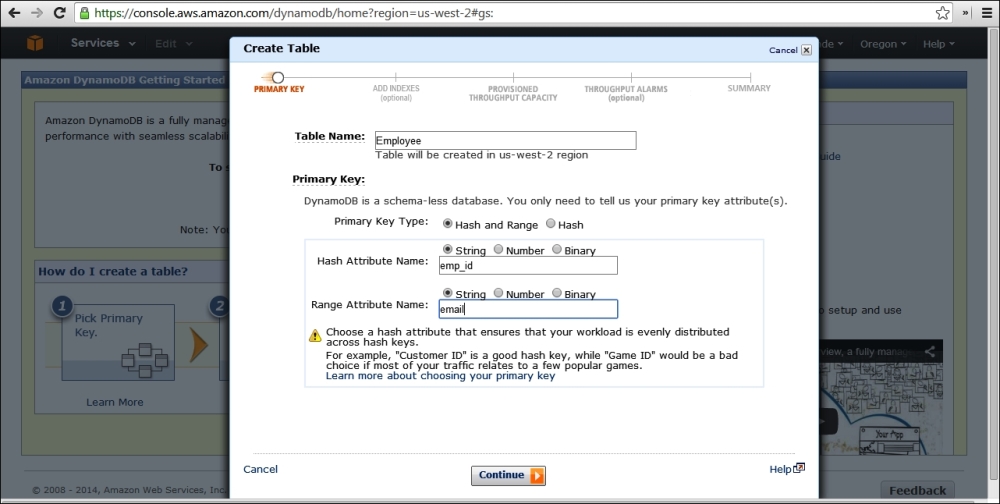Show hidden extensions chevron icon
Screen dimensions: 1000x504
pos(966,13)
